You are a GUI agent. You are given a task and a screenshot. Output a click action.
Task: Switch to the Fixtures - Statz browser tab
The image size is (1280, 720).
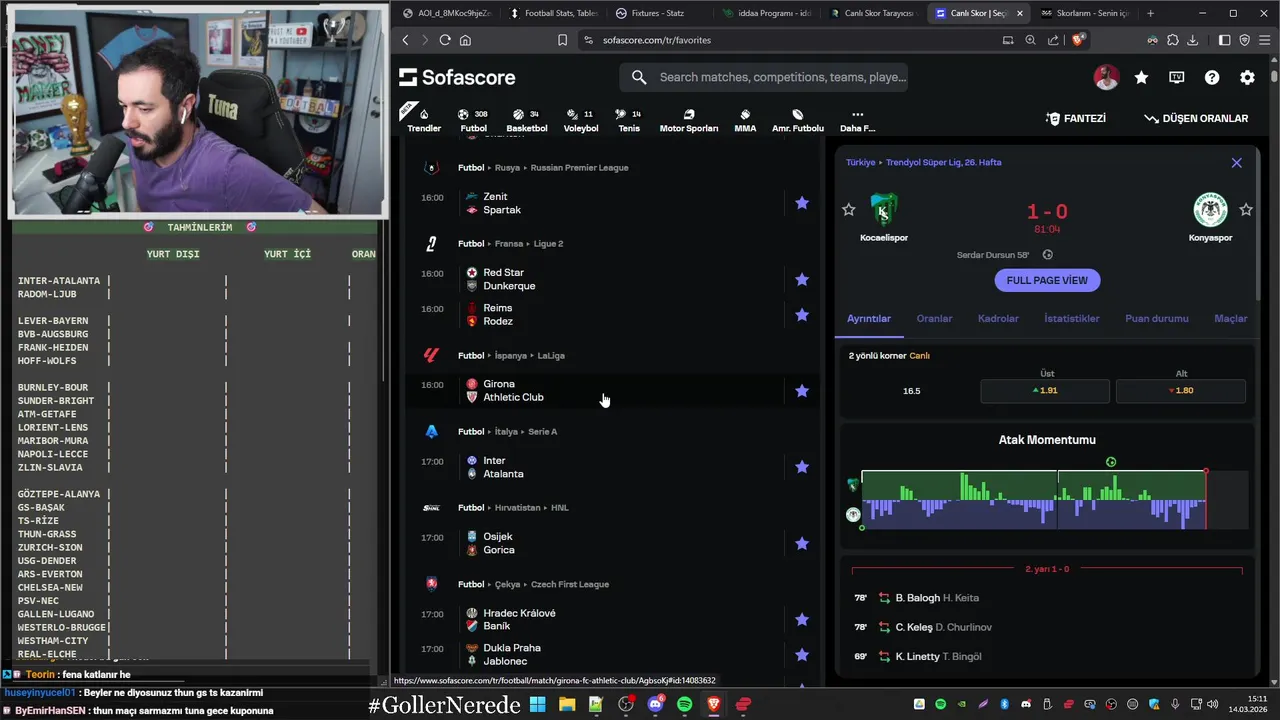658,13
